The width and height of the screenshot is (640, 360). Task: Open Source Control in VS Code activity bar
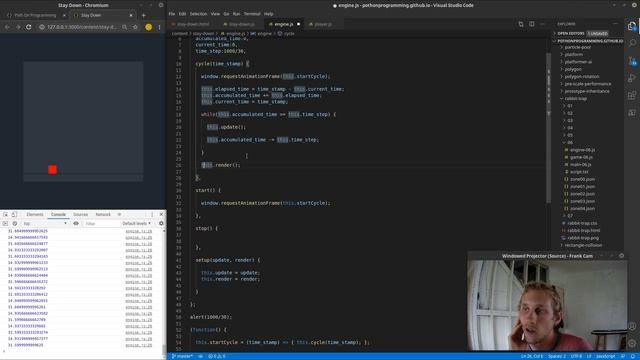click(x=632, y=61)
